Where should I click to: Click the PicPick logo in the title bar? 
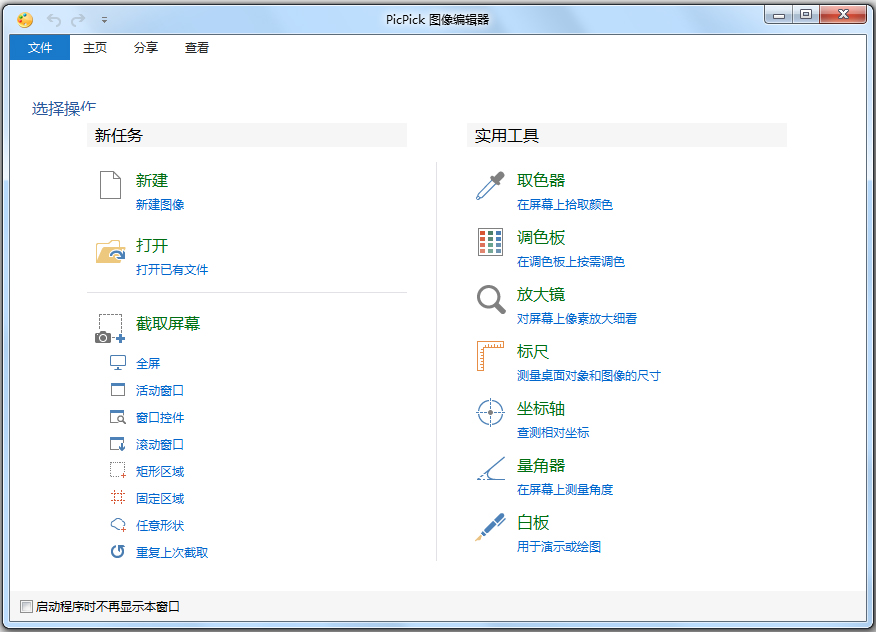(x=24, y=18)
